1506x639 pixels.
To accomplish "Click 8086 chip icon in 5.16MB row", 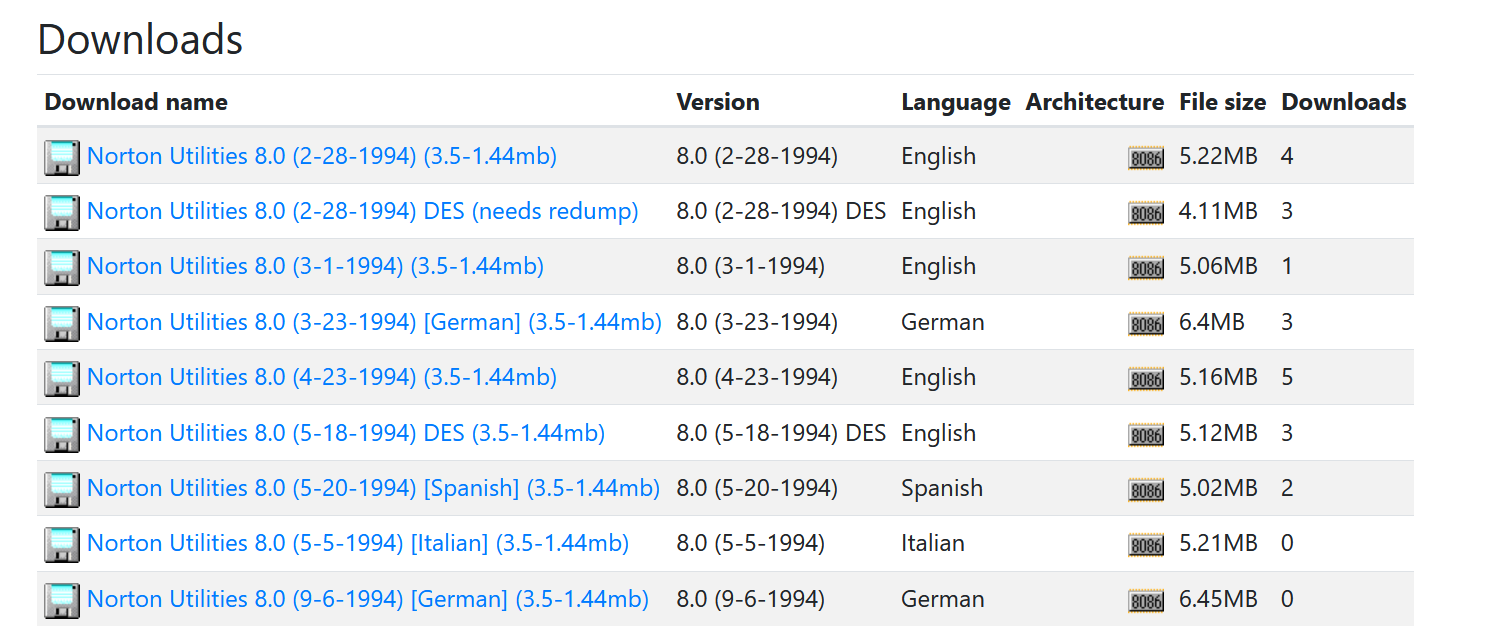I will [x=1146, y=379].
